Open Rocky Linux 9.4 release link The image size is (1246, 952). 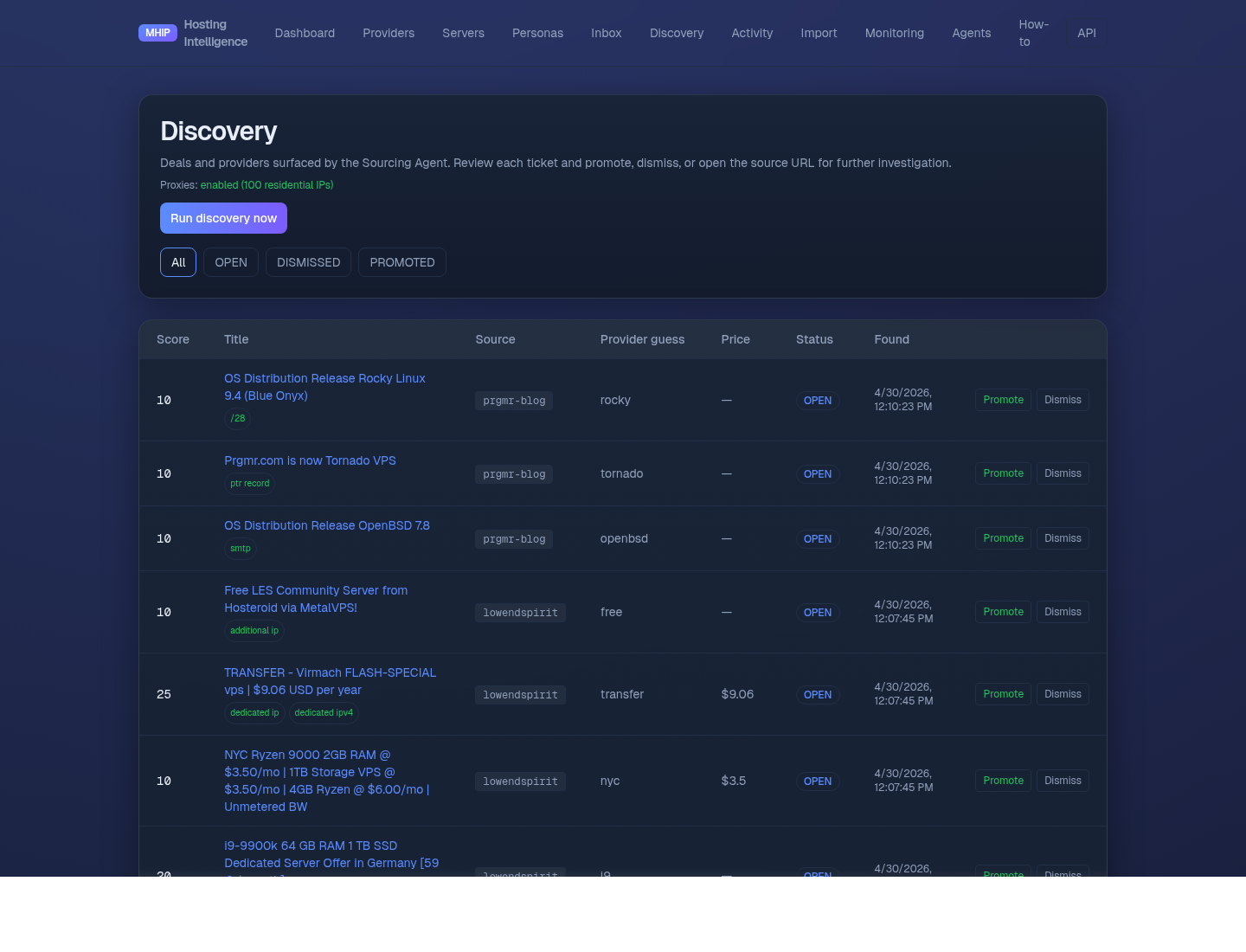324,387
